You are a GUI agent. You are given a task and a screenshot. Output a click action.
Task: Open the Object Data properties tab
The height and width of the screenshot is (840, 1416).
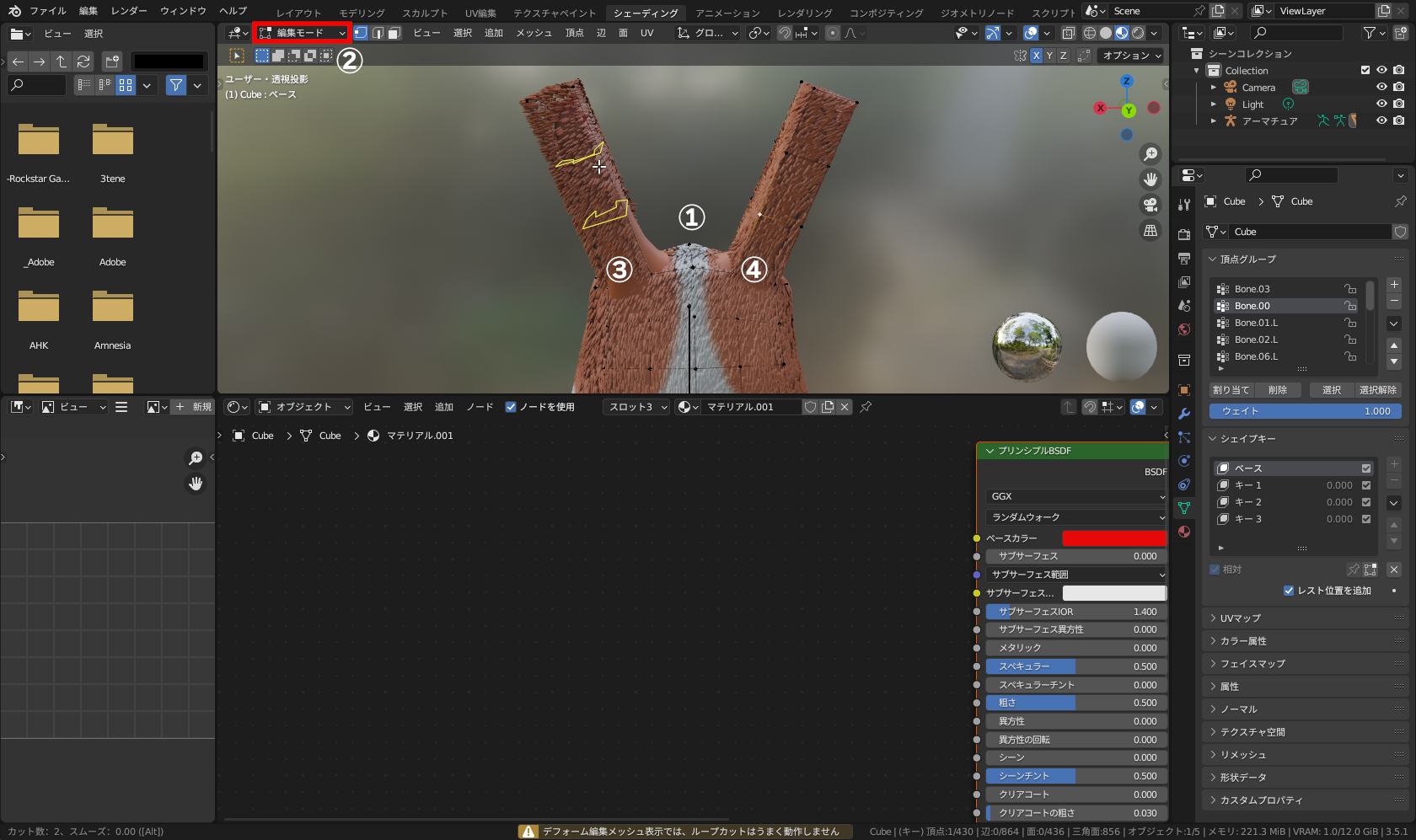[1184, 508]
